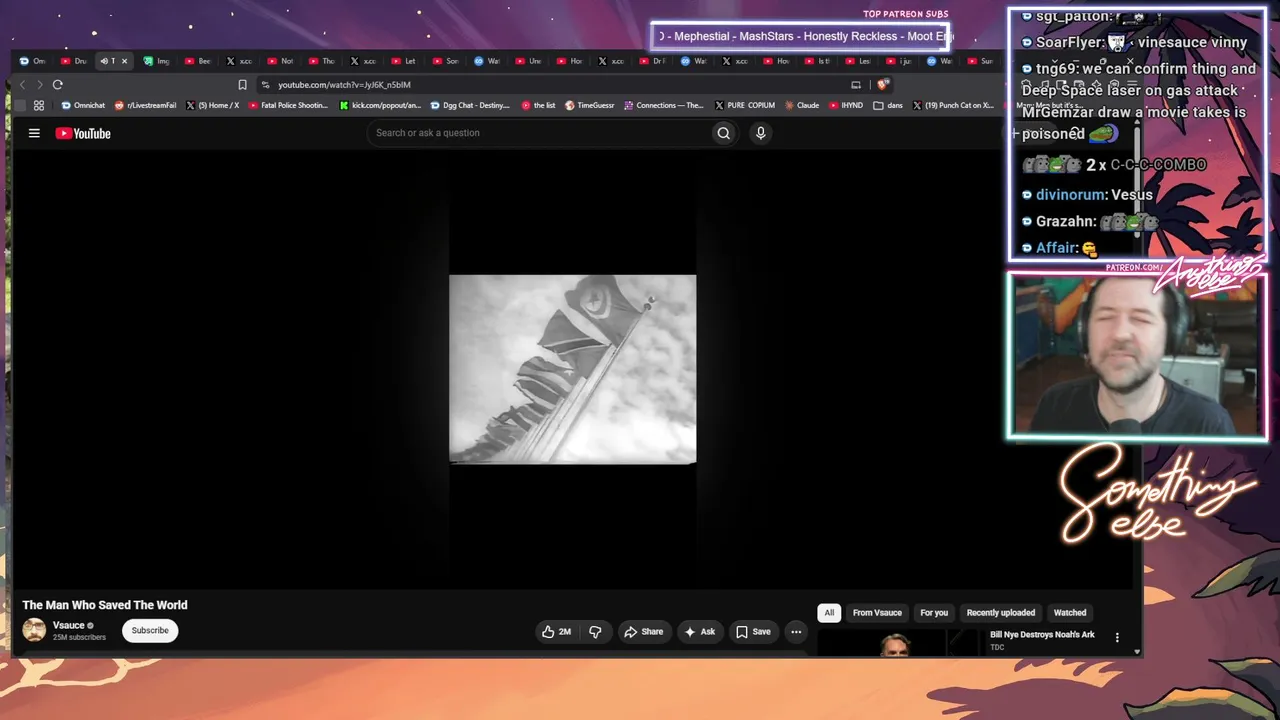Open the PURE COPIUM bookmark

tap(744, 105)
